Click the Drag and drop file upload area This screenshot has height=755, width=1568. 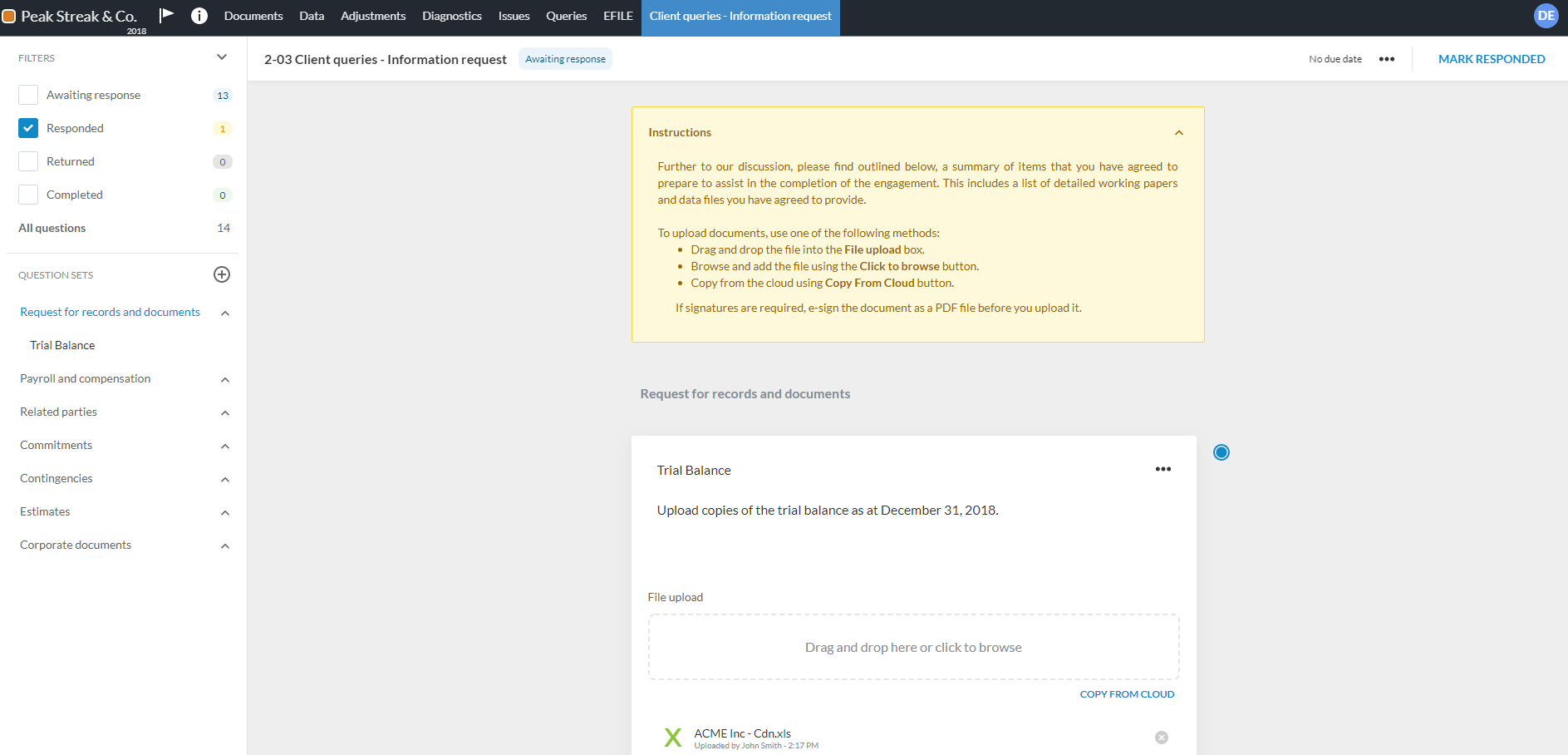pos(912,647)
